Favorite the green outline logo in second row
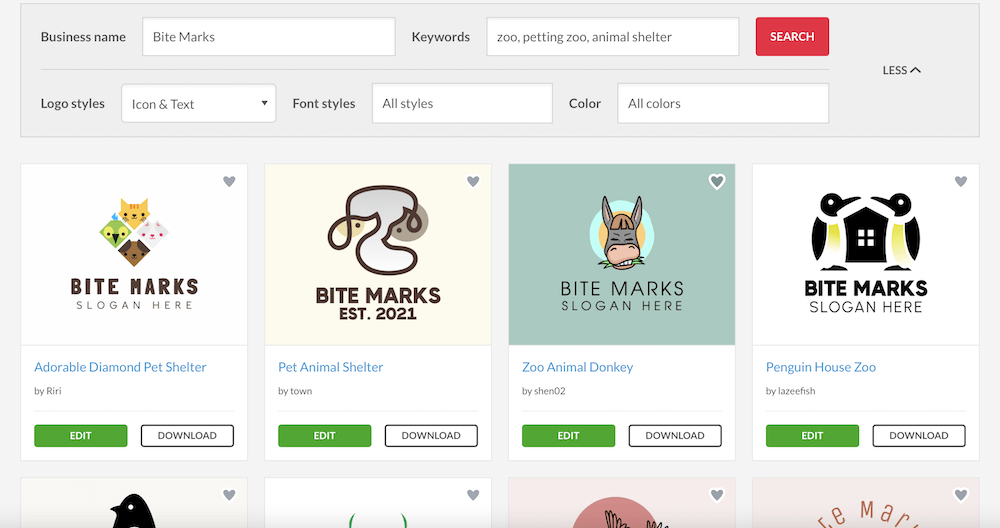This screenshot has width=1000, height=528. point(473,495)
